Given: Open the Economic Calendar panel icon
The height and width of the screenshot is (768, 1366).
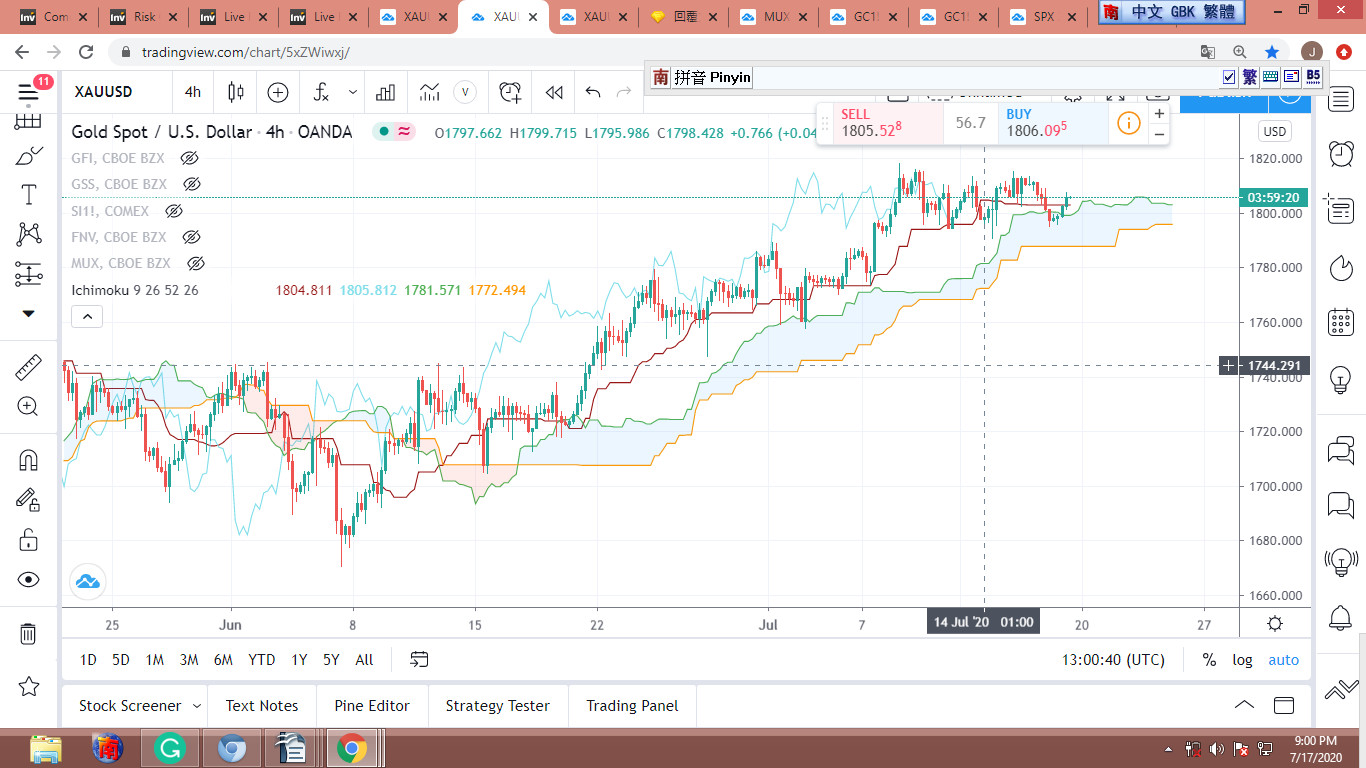Looking at the screenshot, I should [x=1340, y=323].
